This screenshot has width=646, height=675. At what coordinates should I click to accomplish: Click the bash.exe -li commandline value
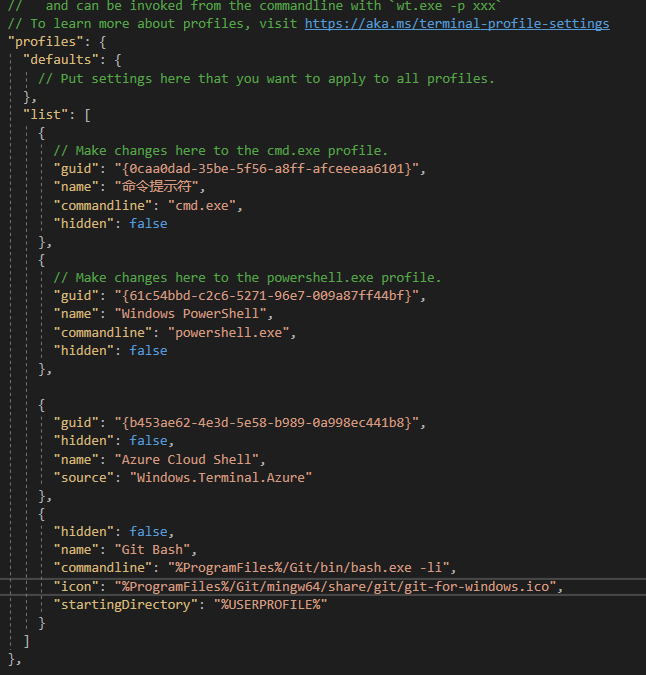click(x=309, y=567)
